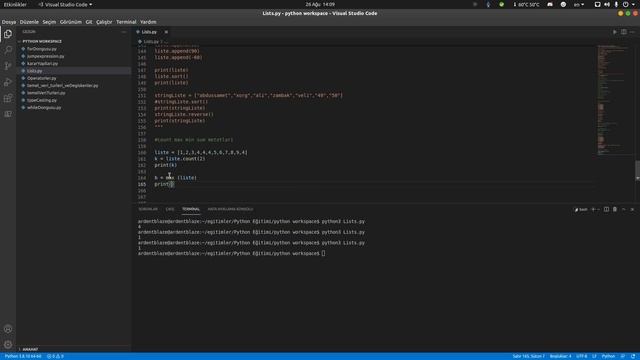Change the Python language mode in status bar
The height and width of the screenshot is (360, 640).
click(608, 356)
